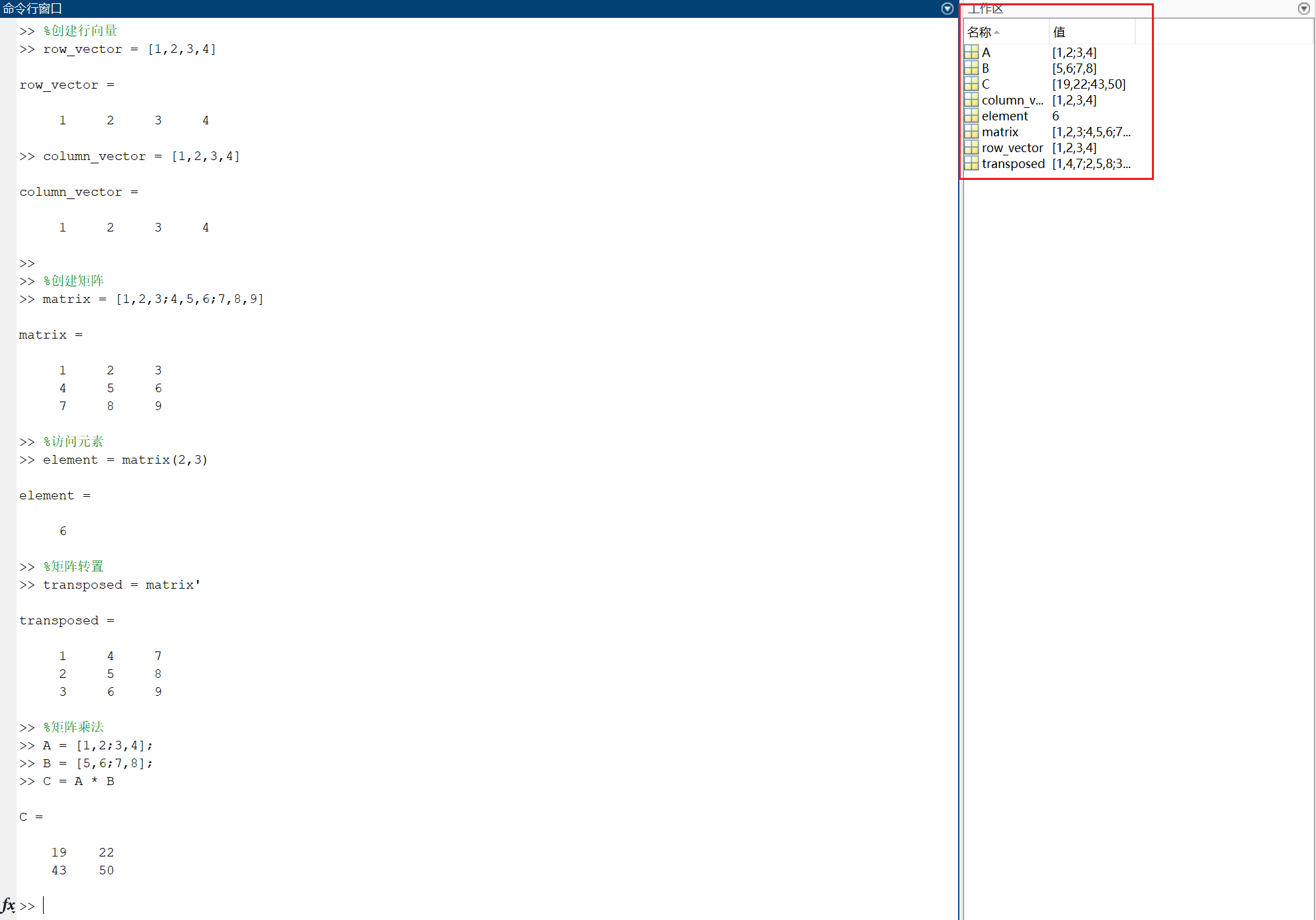The width and height of the screenshot is (1316, 920).
Task: Sort workspace by the 名称 column header
Action: [979, 32]
